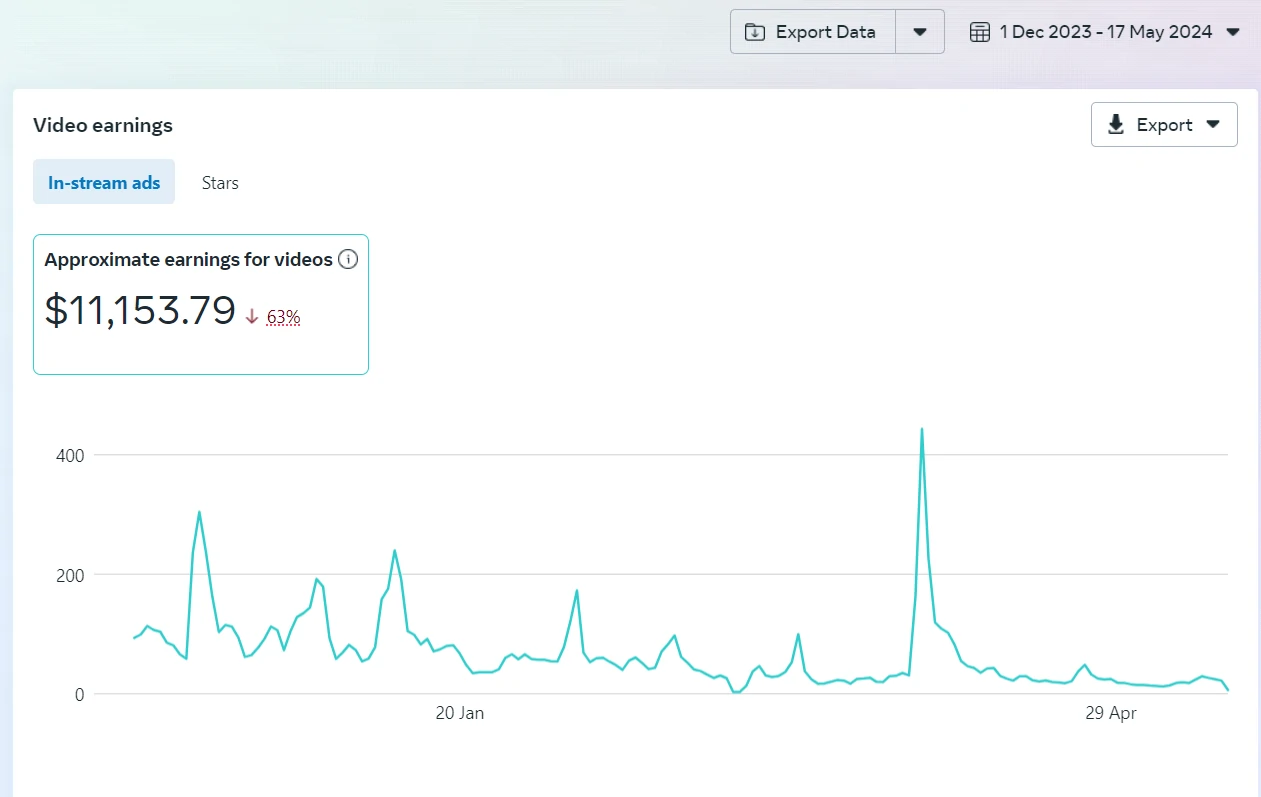Switch to the Stars tab
Screen dimensions: 1261x797
(220, 182)
